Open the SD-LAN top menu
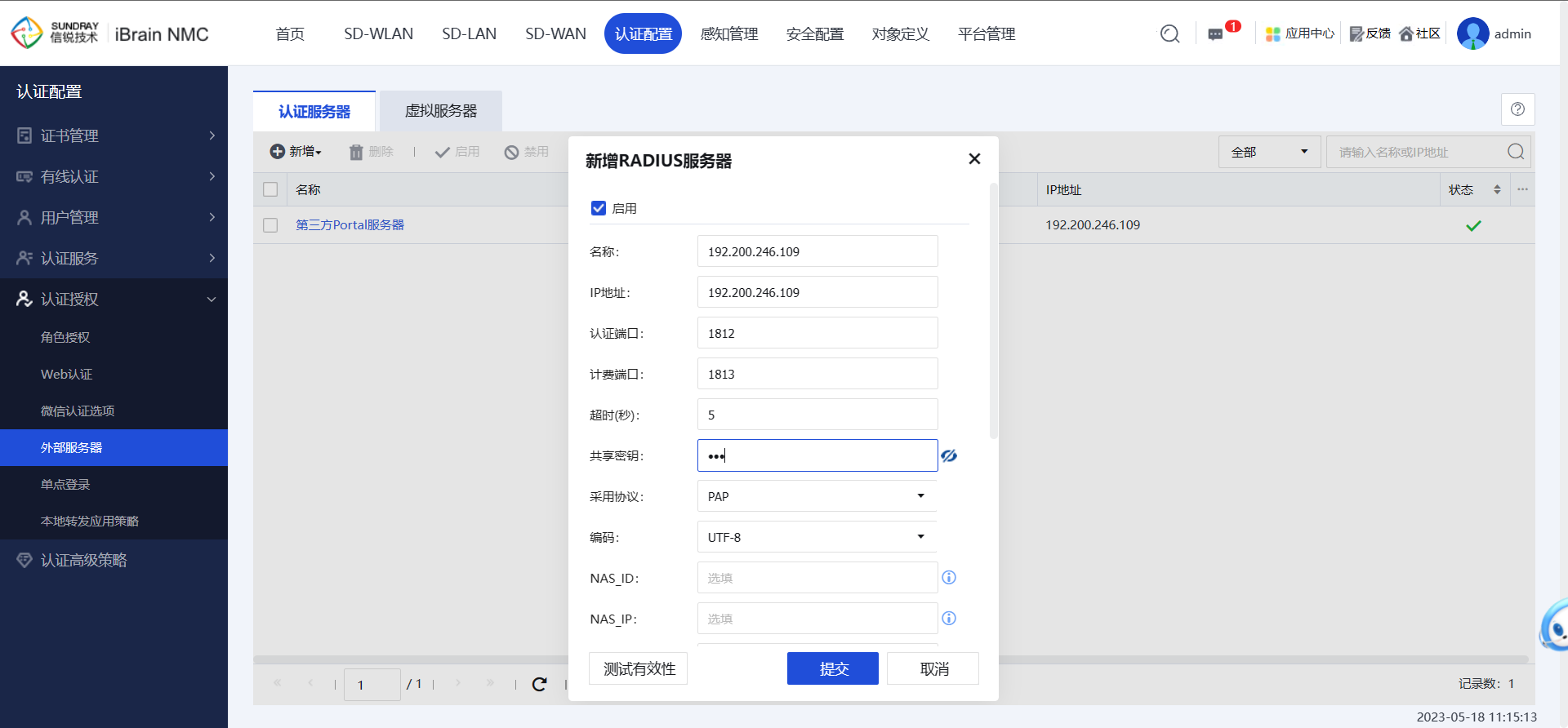Image resolution: width=1568 pixels, height=728 pixels. click(469, 33)
